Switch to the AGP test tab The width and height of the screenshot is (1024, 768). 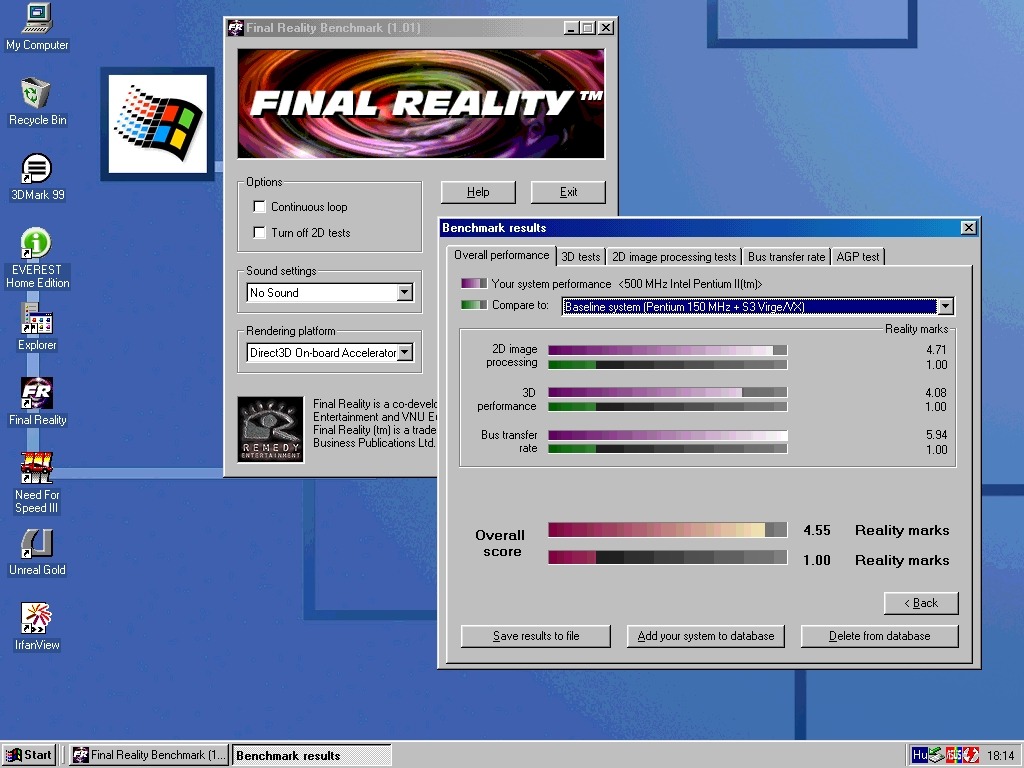857,257
